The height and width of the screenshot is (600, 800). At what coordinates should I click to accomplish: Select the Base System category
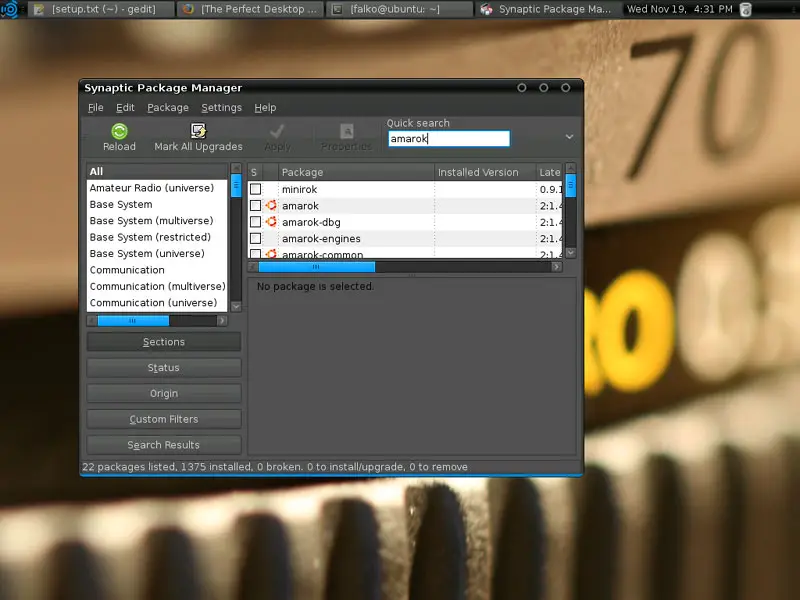coord(157,204)
